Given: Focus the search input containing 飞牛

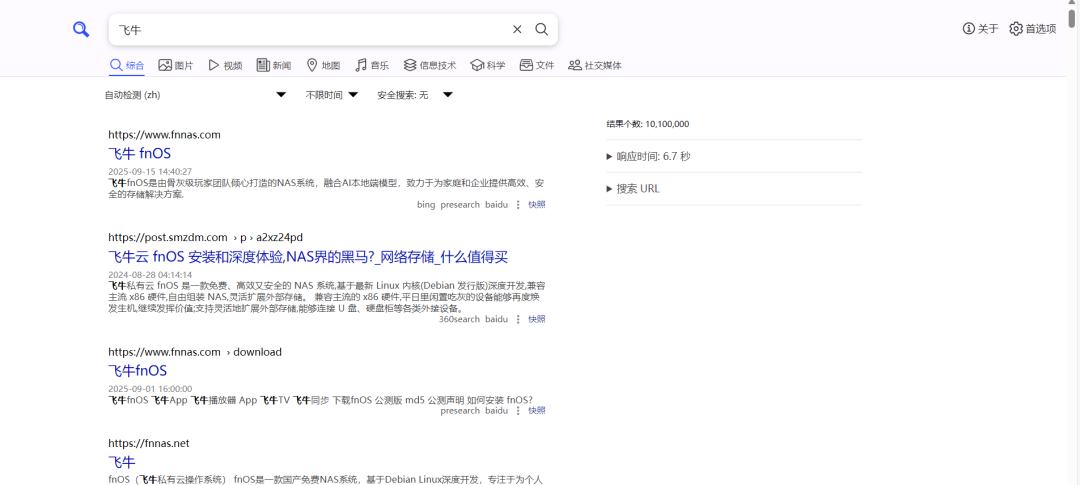Looking at the screenshot, I should tap(310, 30).
